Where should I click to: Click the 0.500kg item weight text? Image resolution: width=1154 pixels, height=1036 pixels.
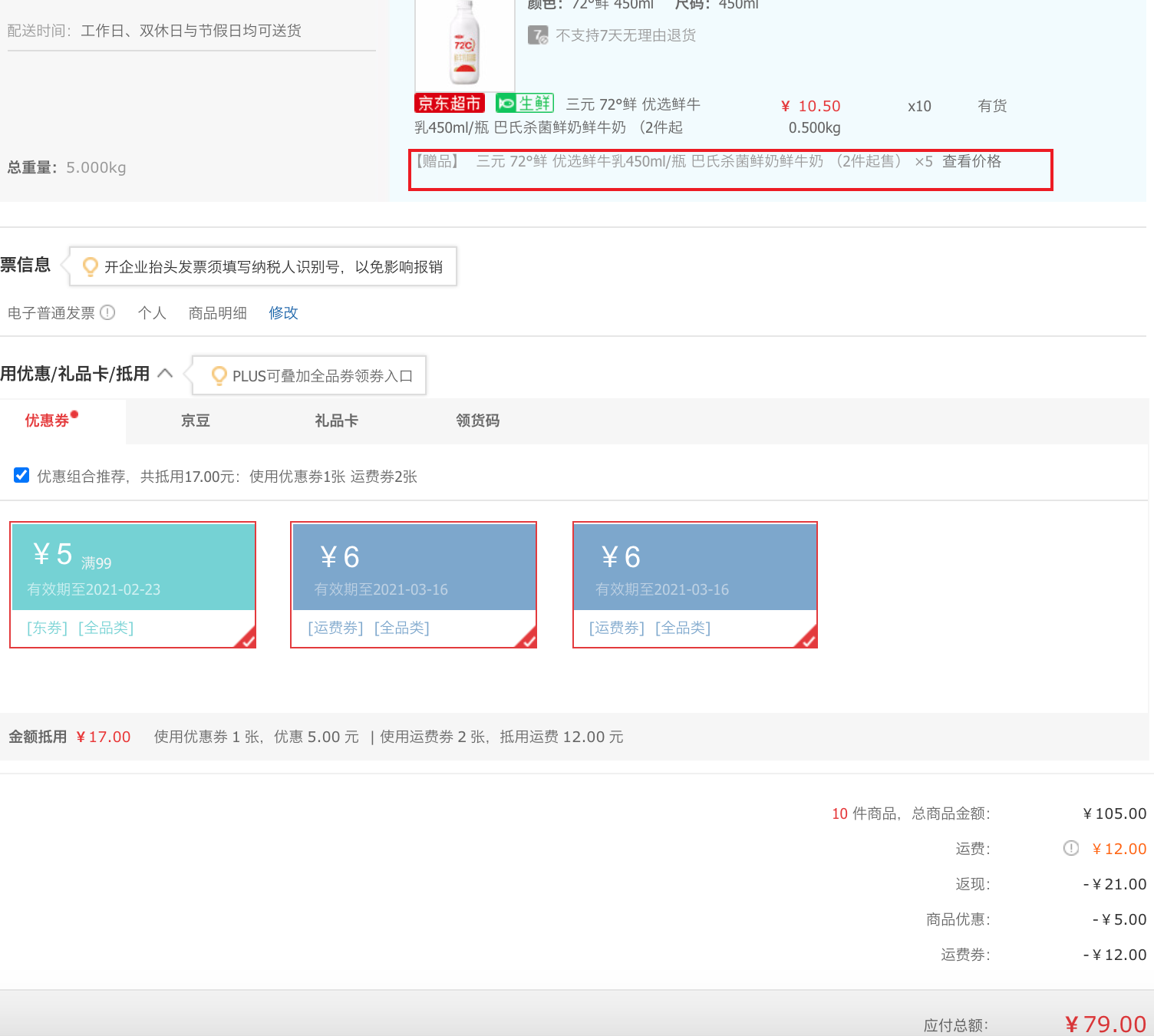click(815, 127)
